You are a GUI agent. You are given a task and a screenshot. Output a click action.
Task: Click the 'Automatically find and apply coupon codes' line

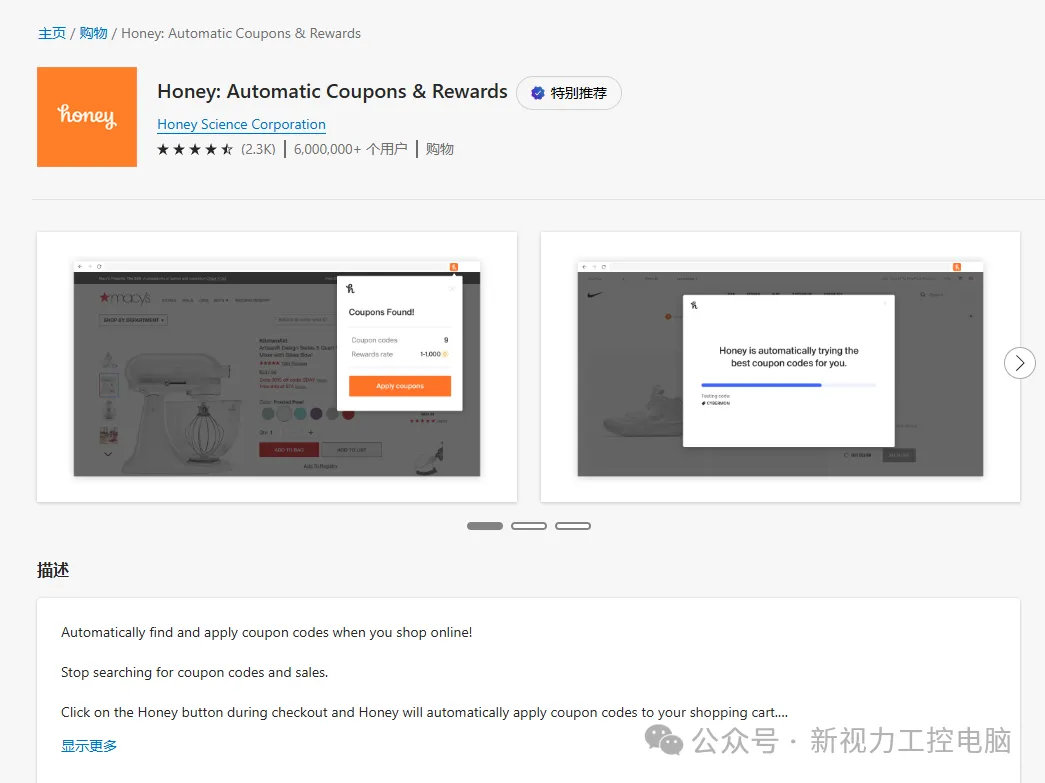[267, 632]
